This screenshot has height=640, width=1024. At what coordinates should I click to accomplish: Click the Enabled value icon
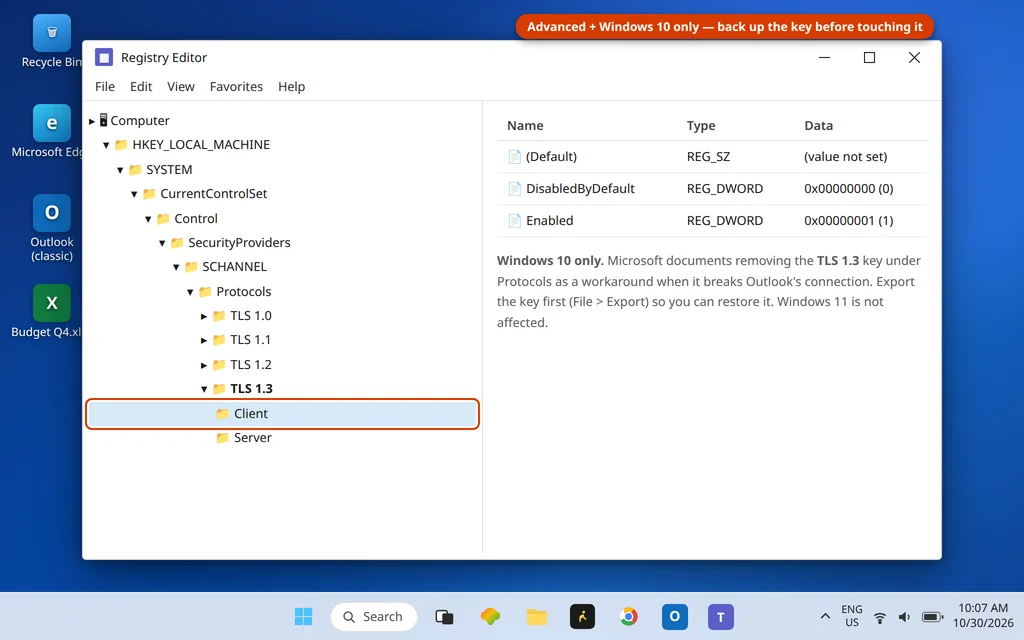point(515,221)
